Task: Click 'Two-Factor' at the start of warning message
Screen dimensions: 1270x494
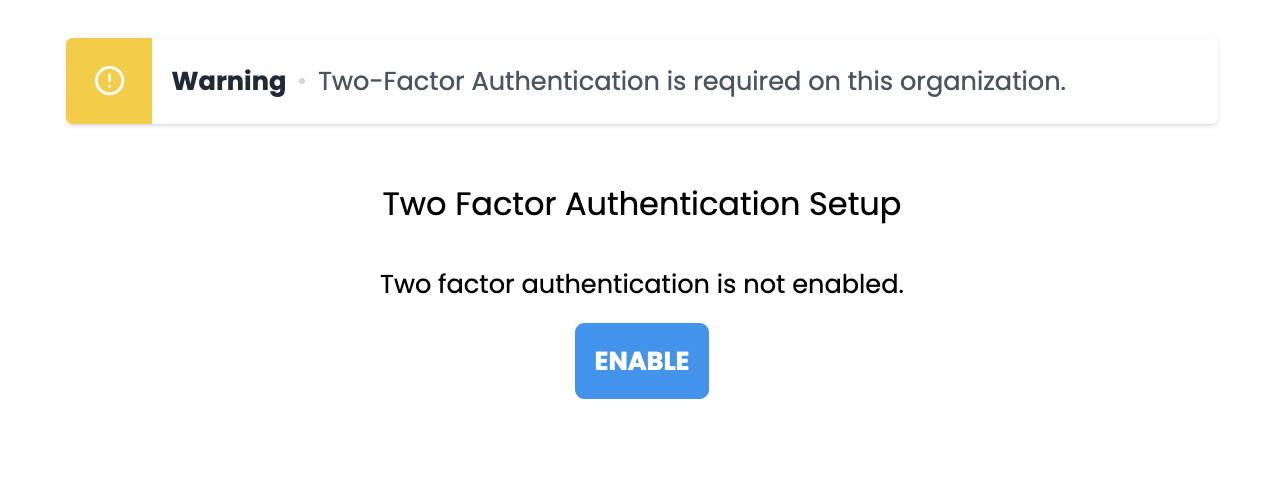Action: [x=390, y=81]
